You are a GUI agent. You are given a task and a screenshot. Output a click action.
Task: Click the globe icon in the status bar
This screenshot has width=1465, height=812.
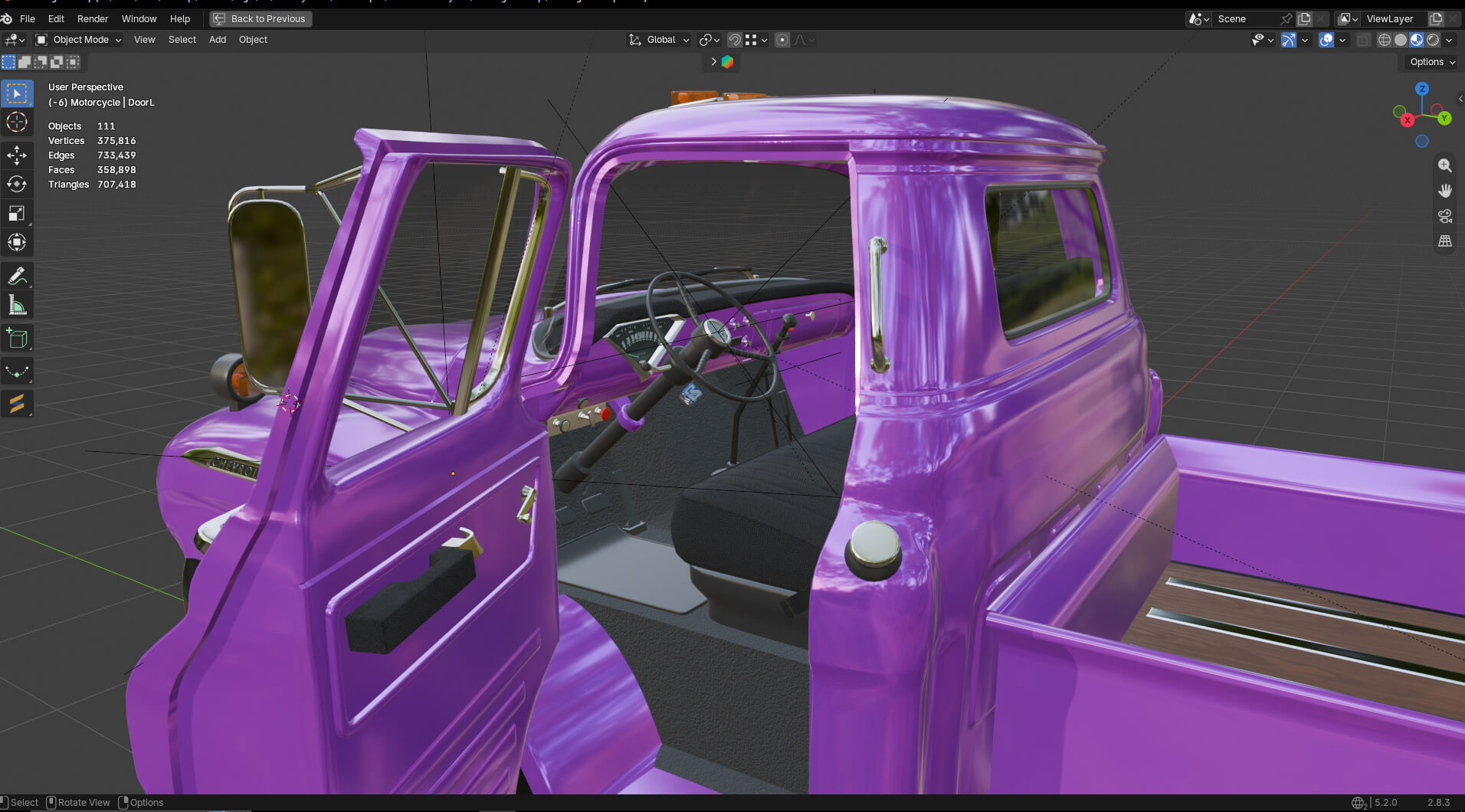coord(1358,803)
